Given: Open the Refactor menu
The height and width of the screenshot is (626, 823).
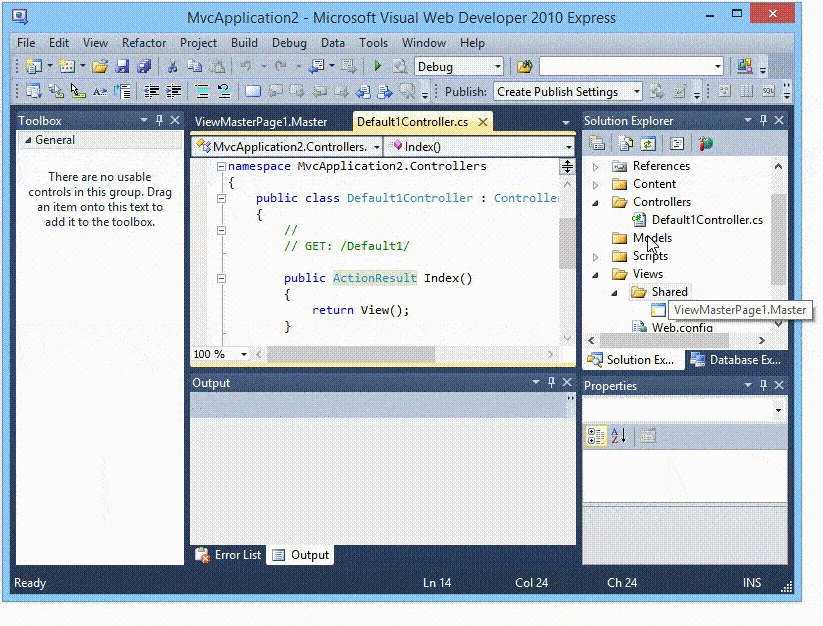Looking at the screenshot, I should coord(144,43).
